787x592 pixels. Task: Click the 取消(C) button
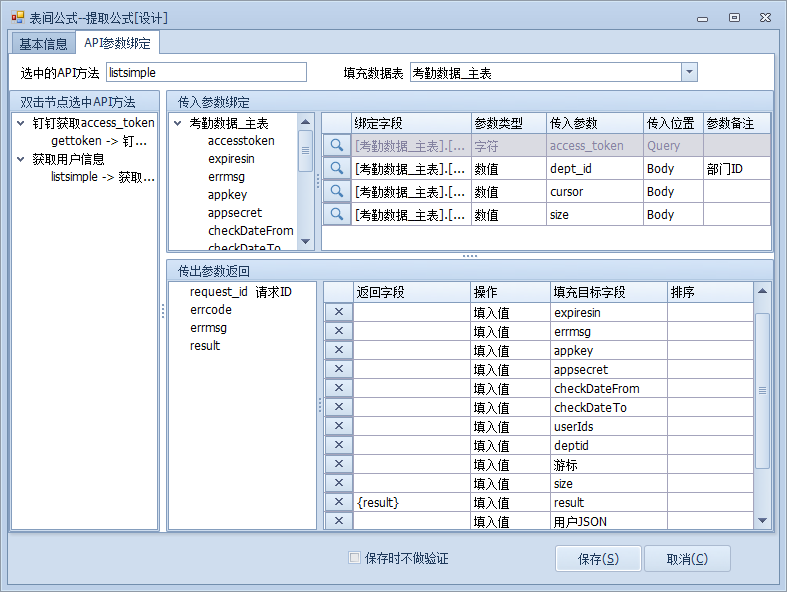687,559
